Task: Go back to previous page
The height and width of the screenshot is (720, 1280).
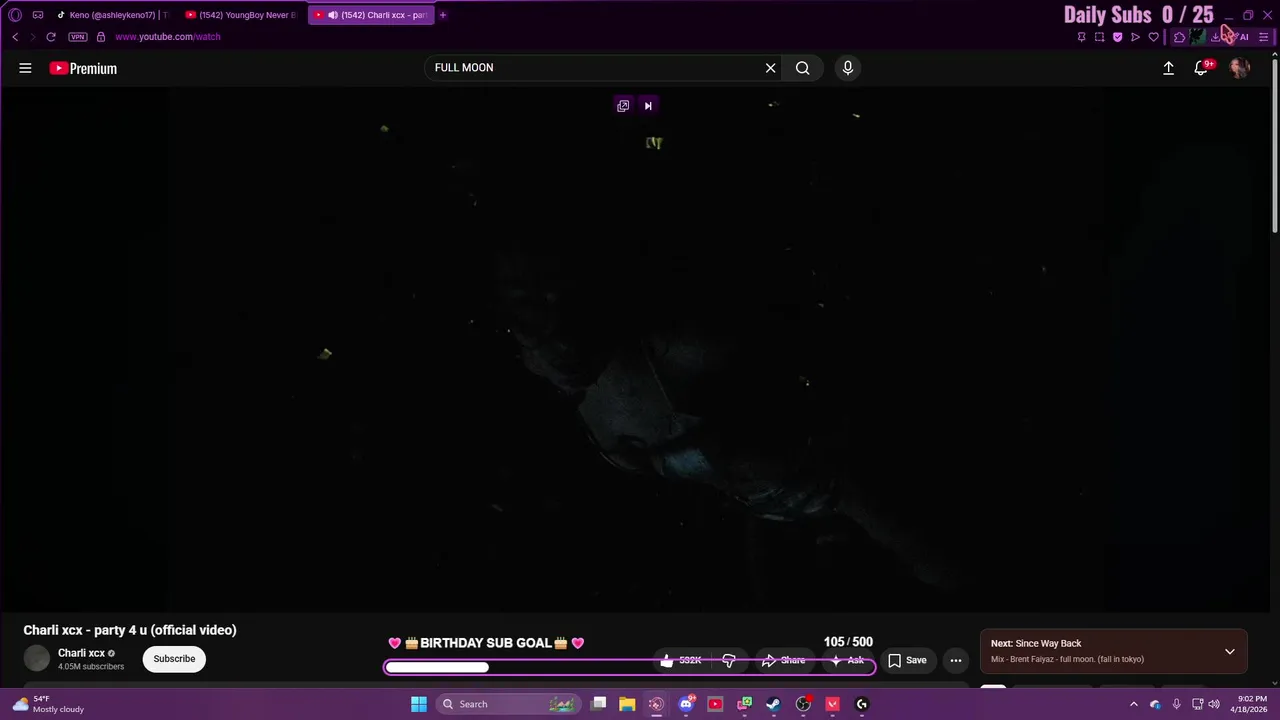Action: [x=15, y=37]
